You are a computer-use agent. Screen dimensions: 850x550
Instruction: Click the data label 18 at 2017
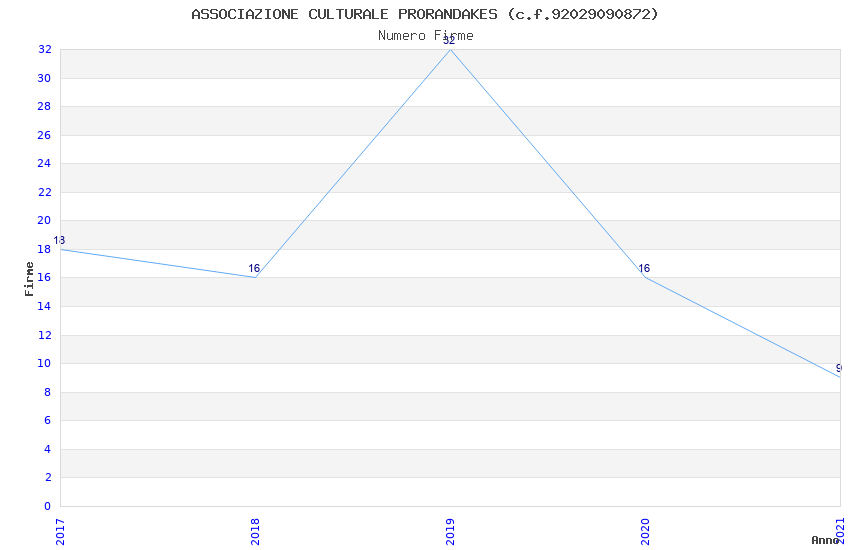[59, 240]
